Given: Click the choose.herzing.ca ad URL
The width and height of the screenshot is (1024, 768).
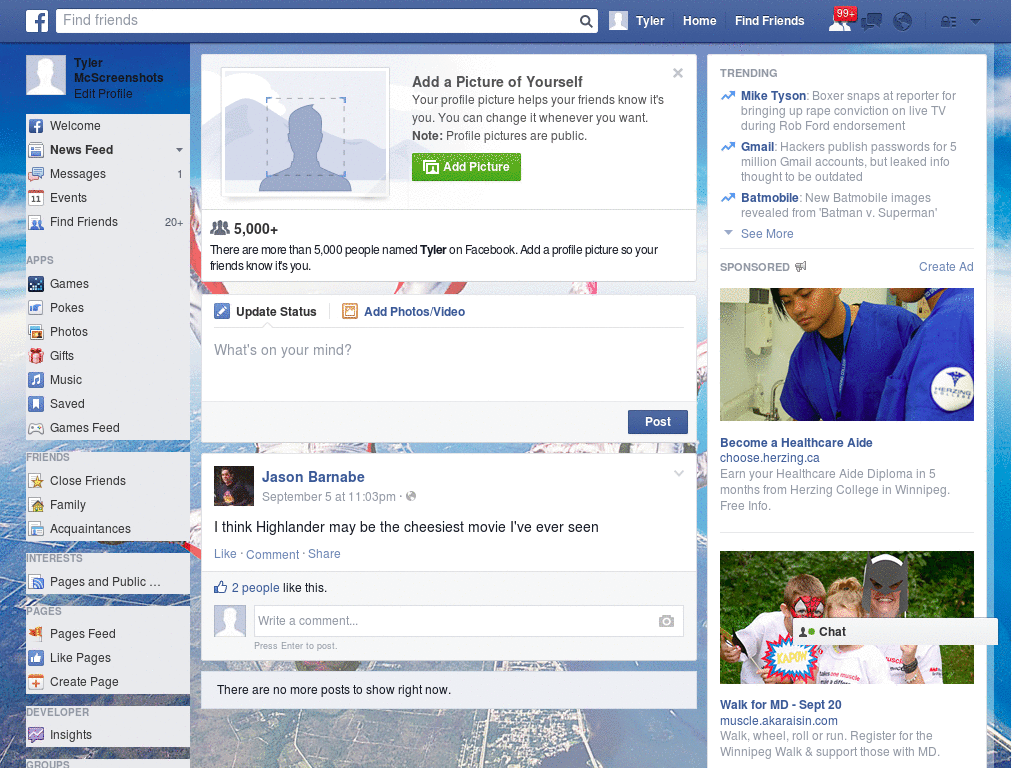Looking at the screenshot, I should pyautogui.click(x=769, y=458).
